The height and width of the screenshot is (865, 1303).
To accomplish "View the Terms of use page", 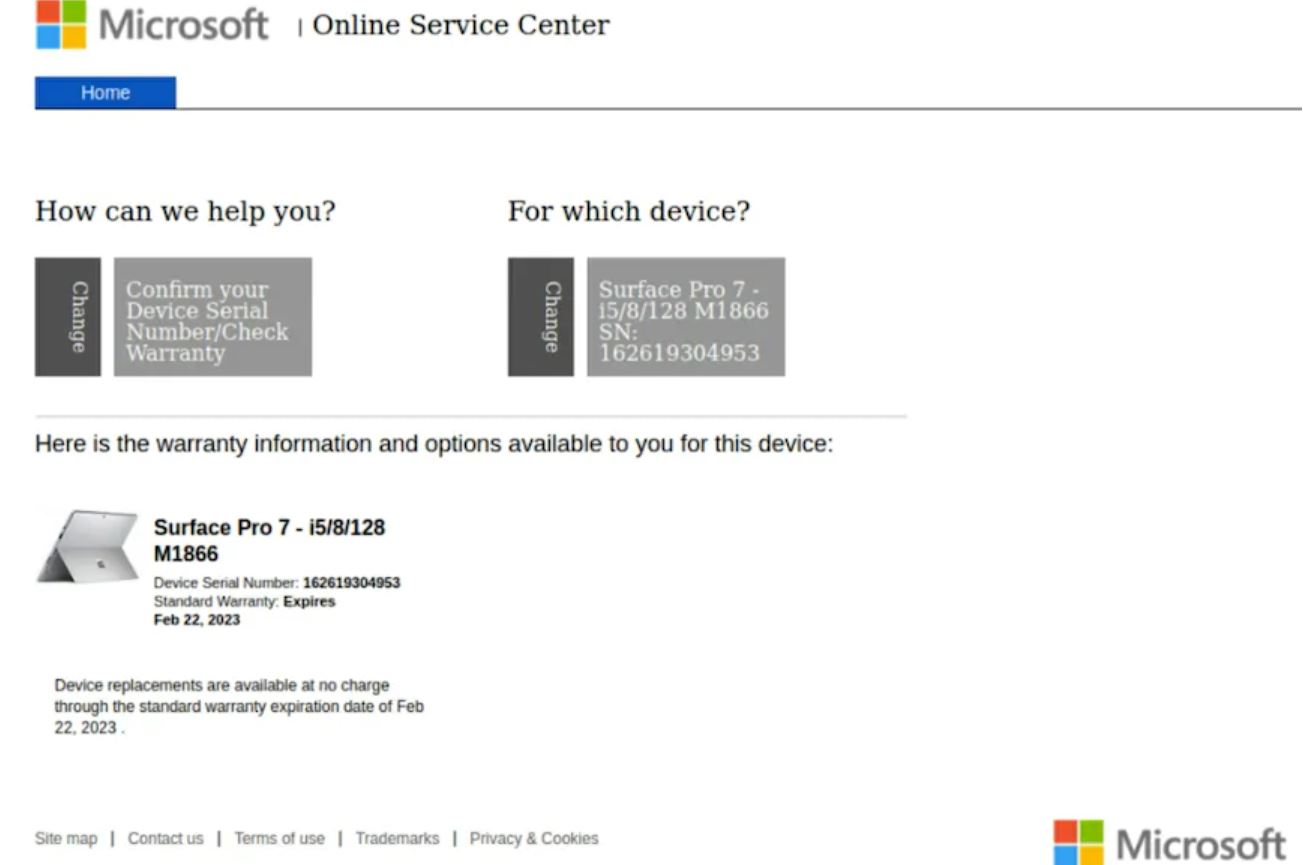I will tap(279, 838).
